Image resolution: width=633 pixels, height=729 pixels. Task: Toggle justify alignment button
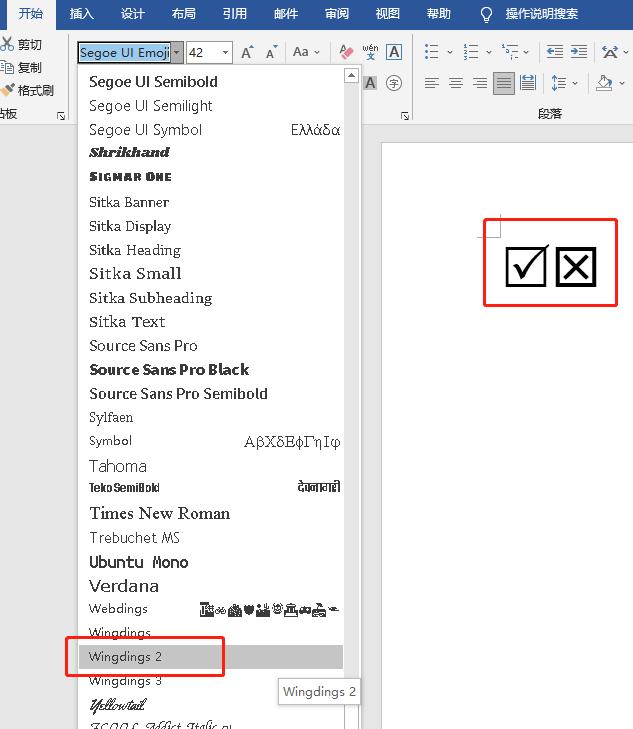tap(504, 83)
